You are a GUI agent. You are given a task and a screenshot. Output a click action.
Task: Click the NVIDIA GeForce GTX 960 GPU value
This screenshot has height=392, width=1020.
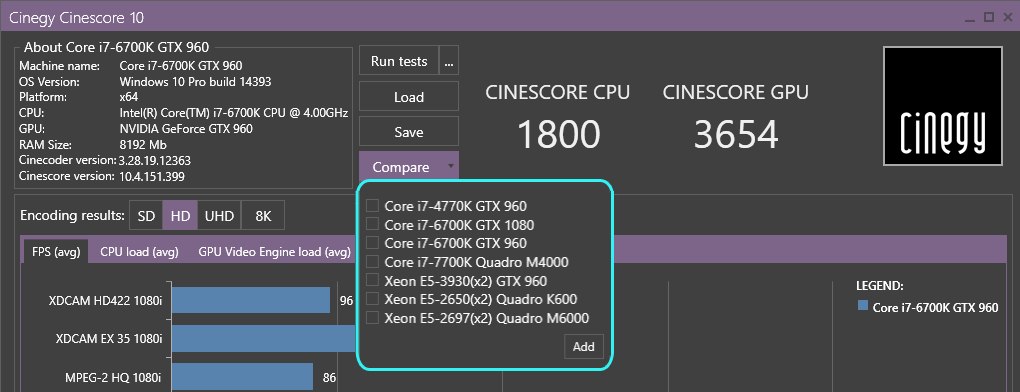point(186,129)
